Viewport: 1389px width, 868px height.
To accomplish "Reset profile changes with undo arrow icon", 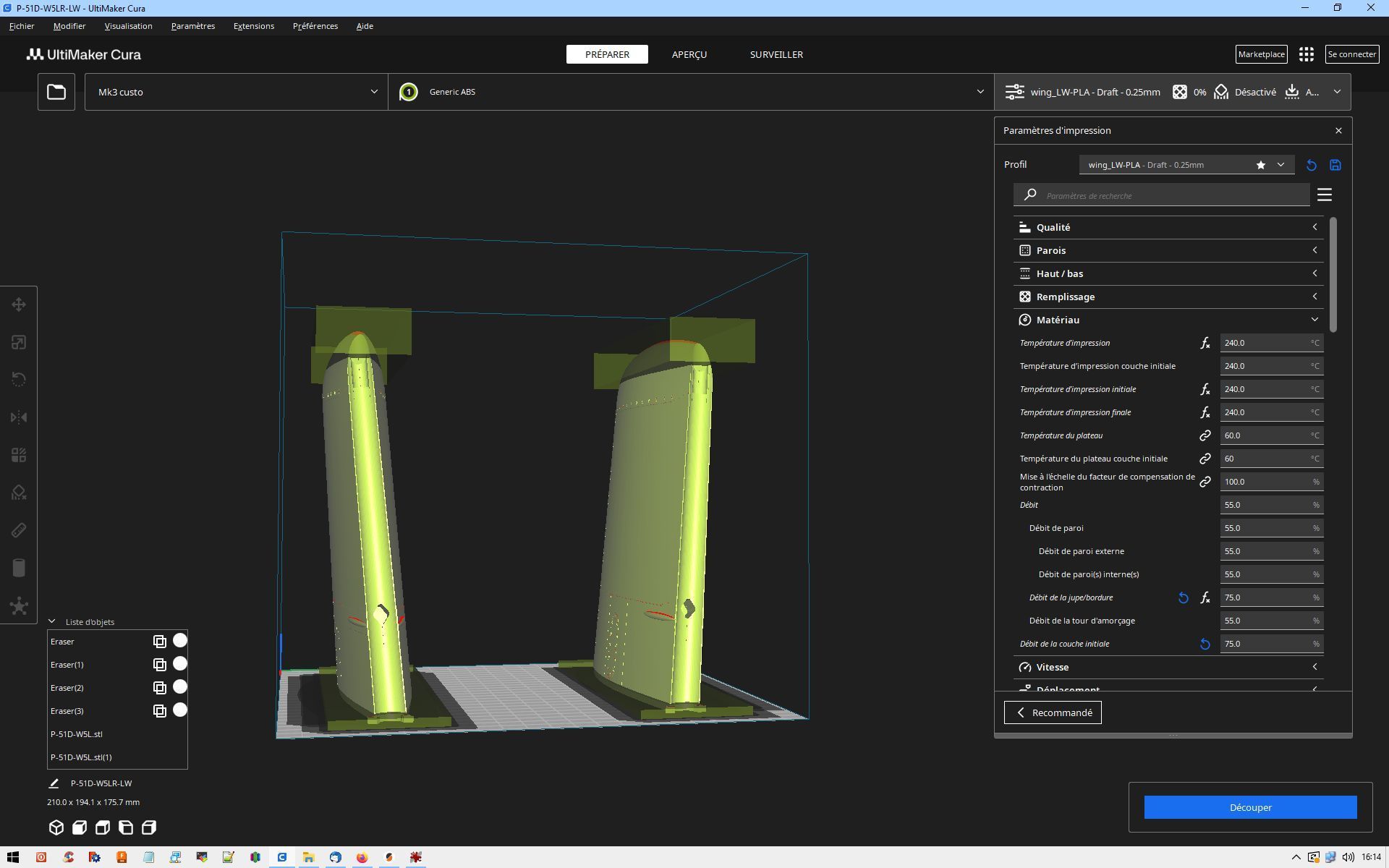I will 1311,165.
